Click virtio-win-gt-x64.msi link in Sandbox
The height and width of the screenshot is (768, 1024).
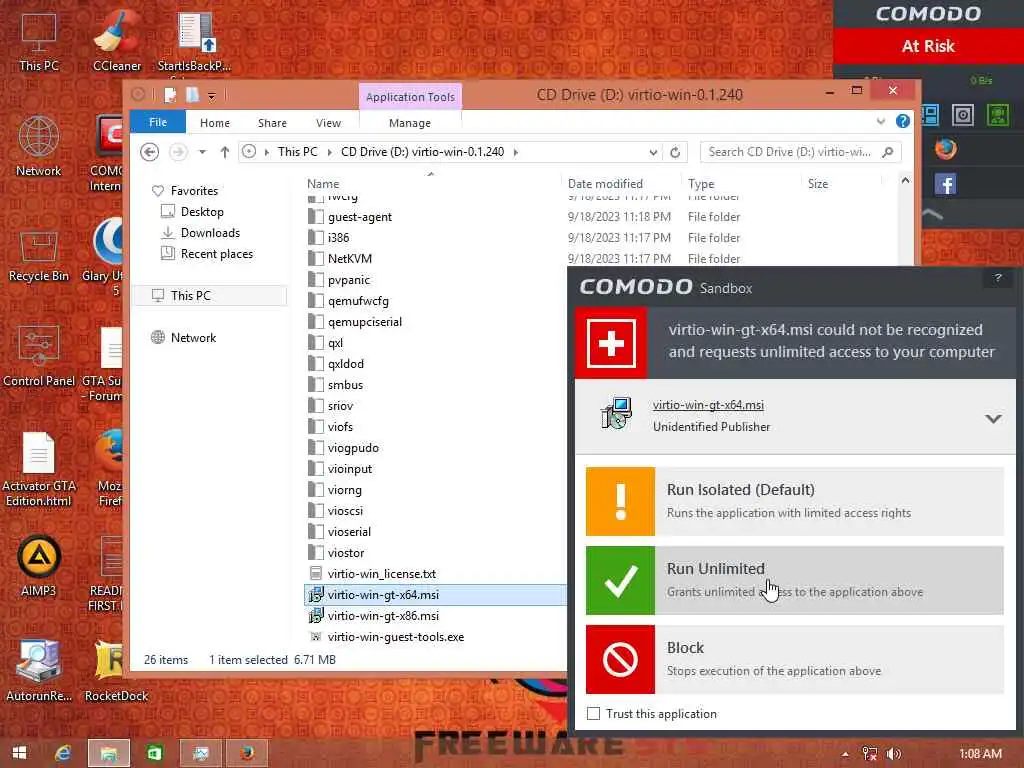tap(708, 405)
